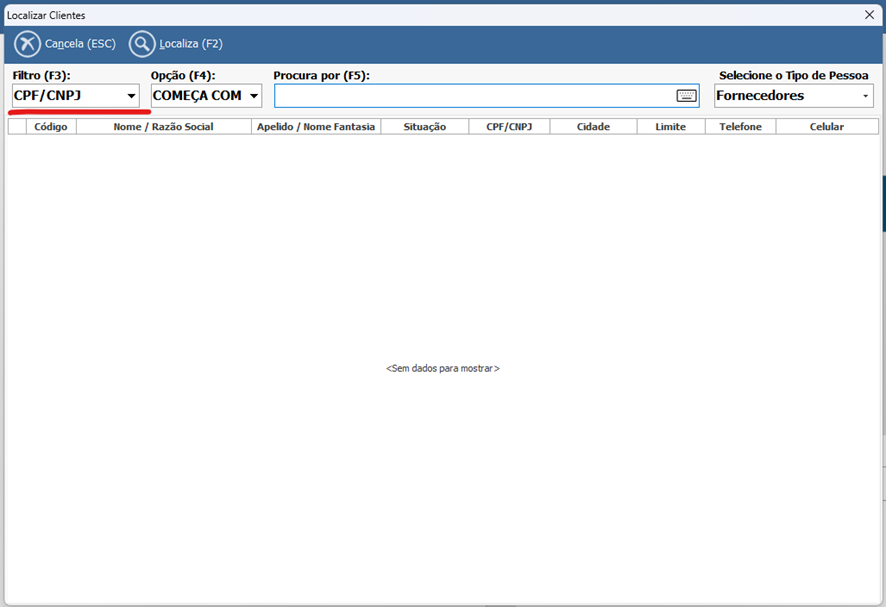886x607 pixels.
Task: Click the Cancela (ESC) X icon
Action: [x=28, y=45]
